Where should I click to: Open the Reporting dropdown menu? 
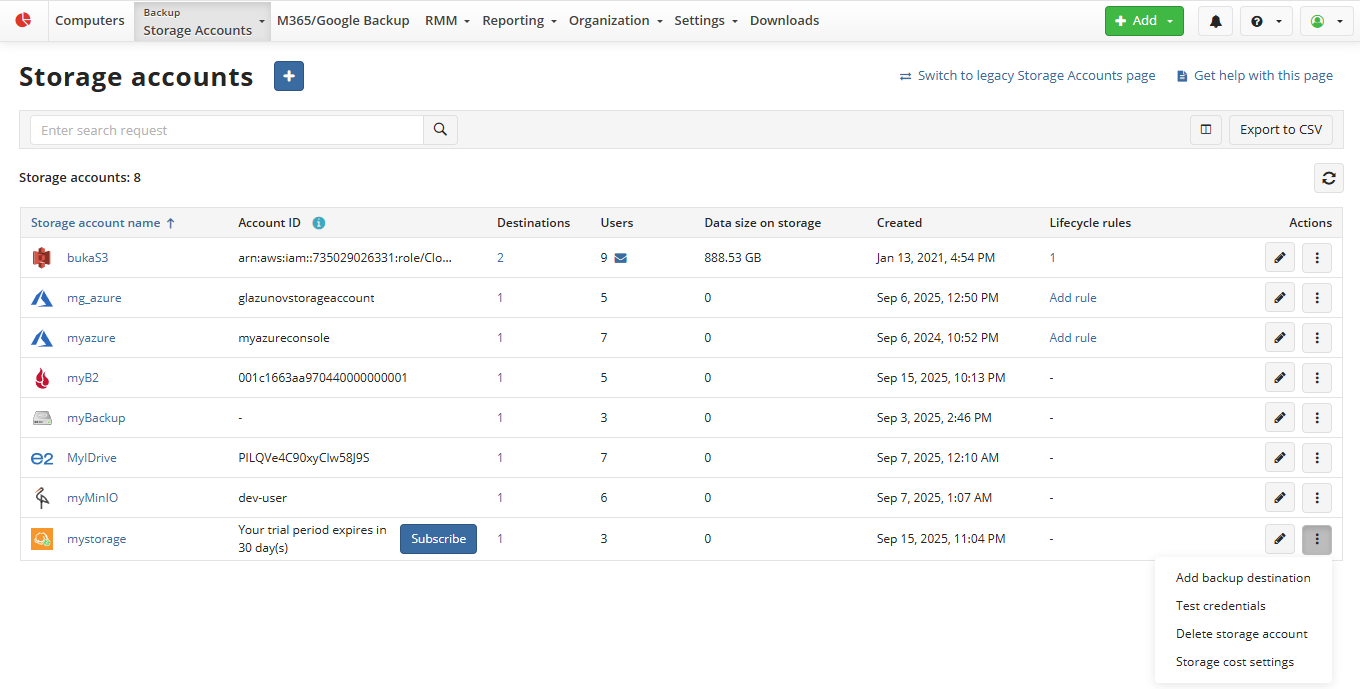point(519,21)
